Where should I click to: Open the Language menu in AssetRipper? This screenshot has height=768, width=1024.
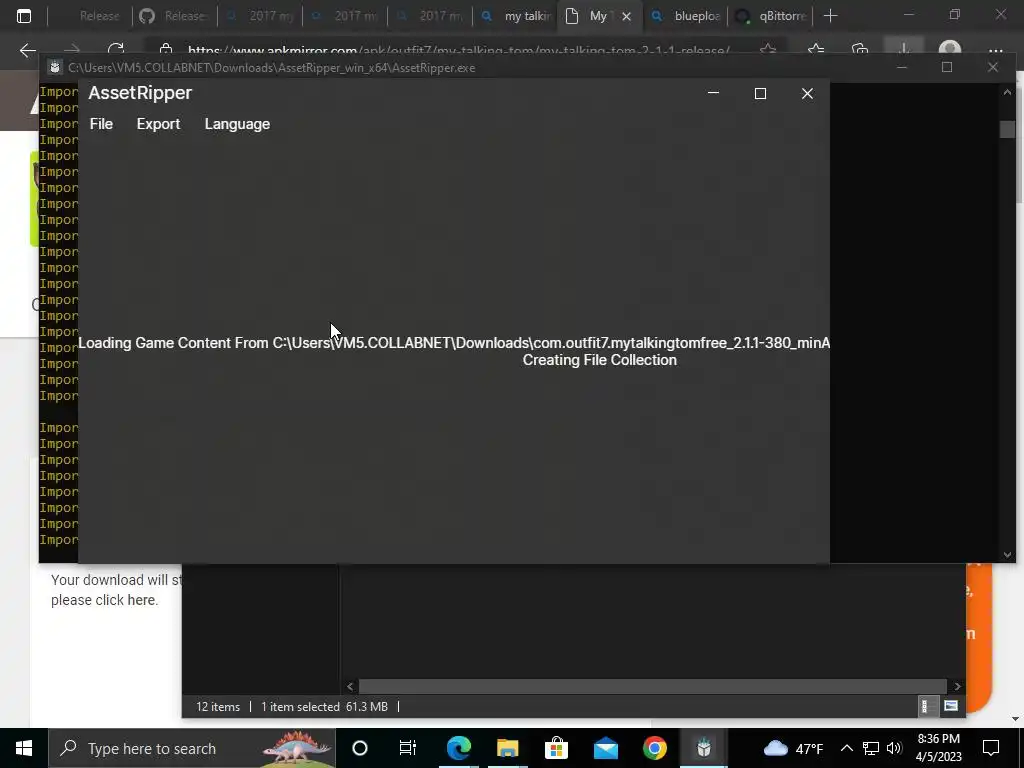click(237, 124)
